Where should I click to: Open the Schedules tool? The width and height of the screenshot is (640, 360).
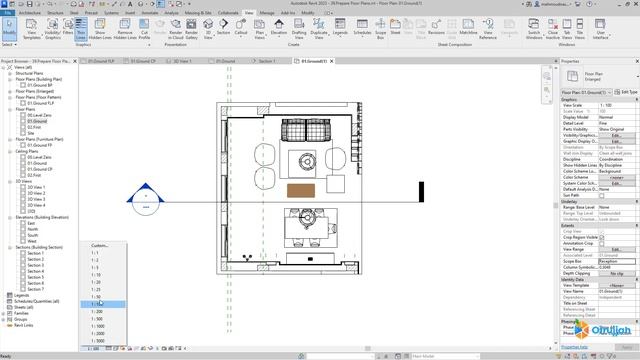pos(362,27)
